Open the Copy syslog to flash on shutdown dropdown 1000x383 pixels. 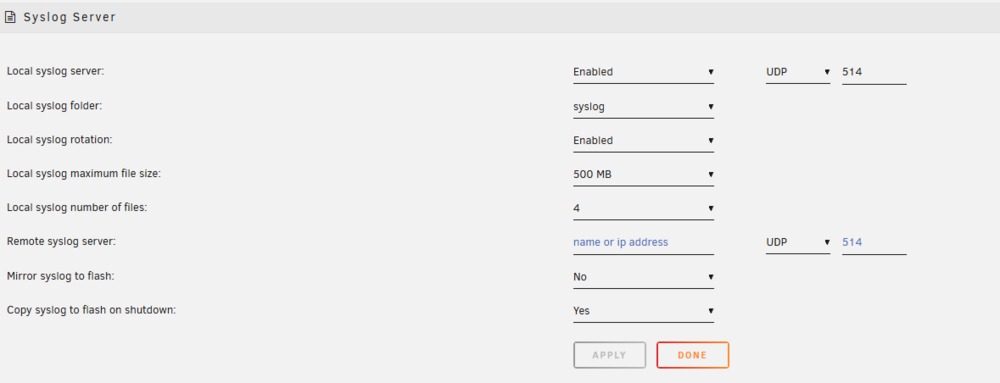click(x=643, y=311)
